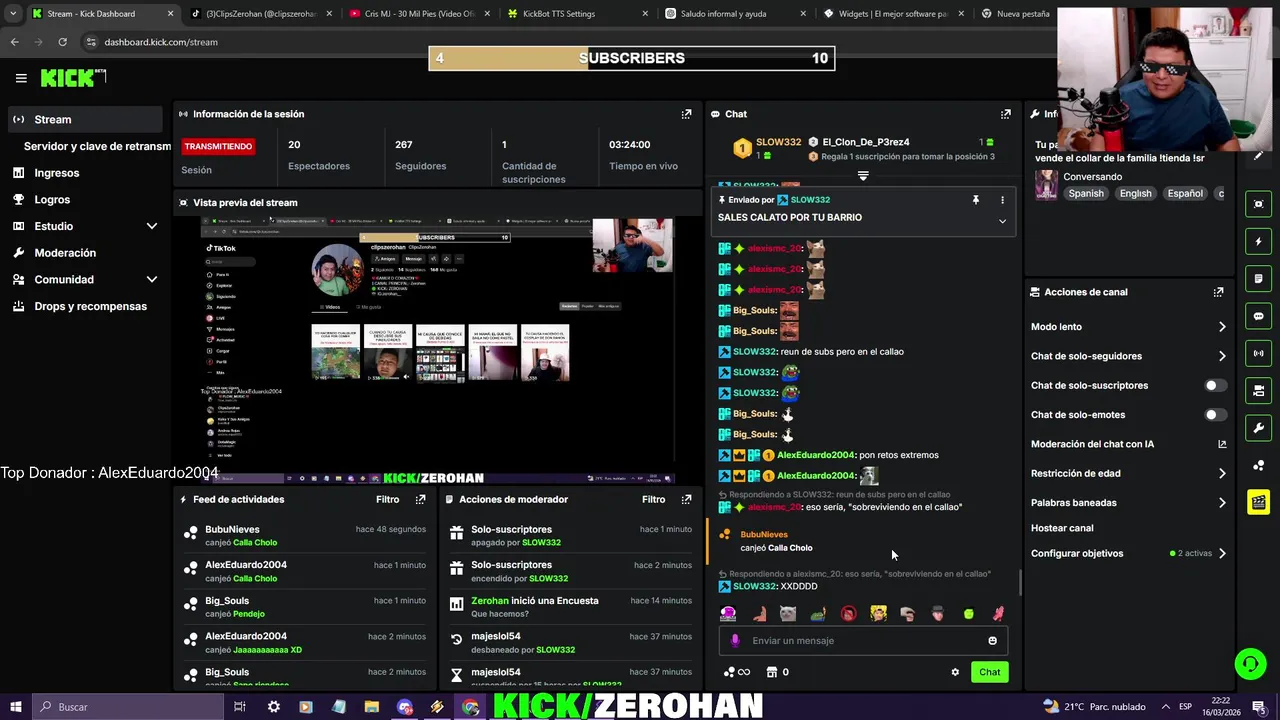Viewport: 1280px width, 720px height.
Task: Click the purple microphone icon in the chat input
Action: [x=735, y=641]
